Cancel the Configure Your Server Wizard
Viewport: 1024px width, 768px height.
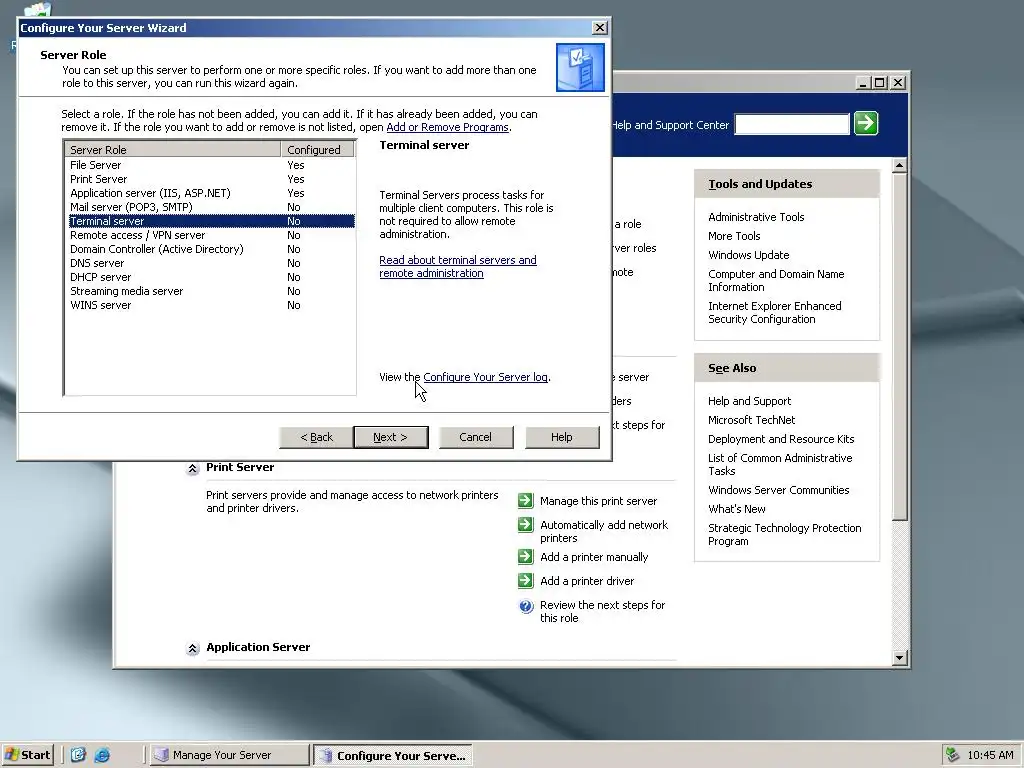coord(475,438)
